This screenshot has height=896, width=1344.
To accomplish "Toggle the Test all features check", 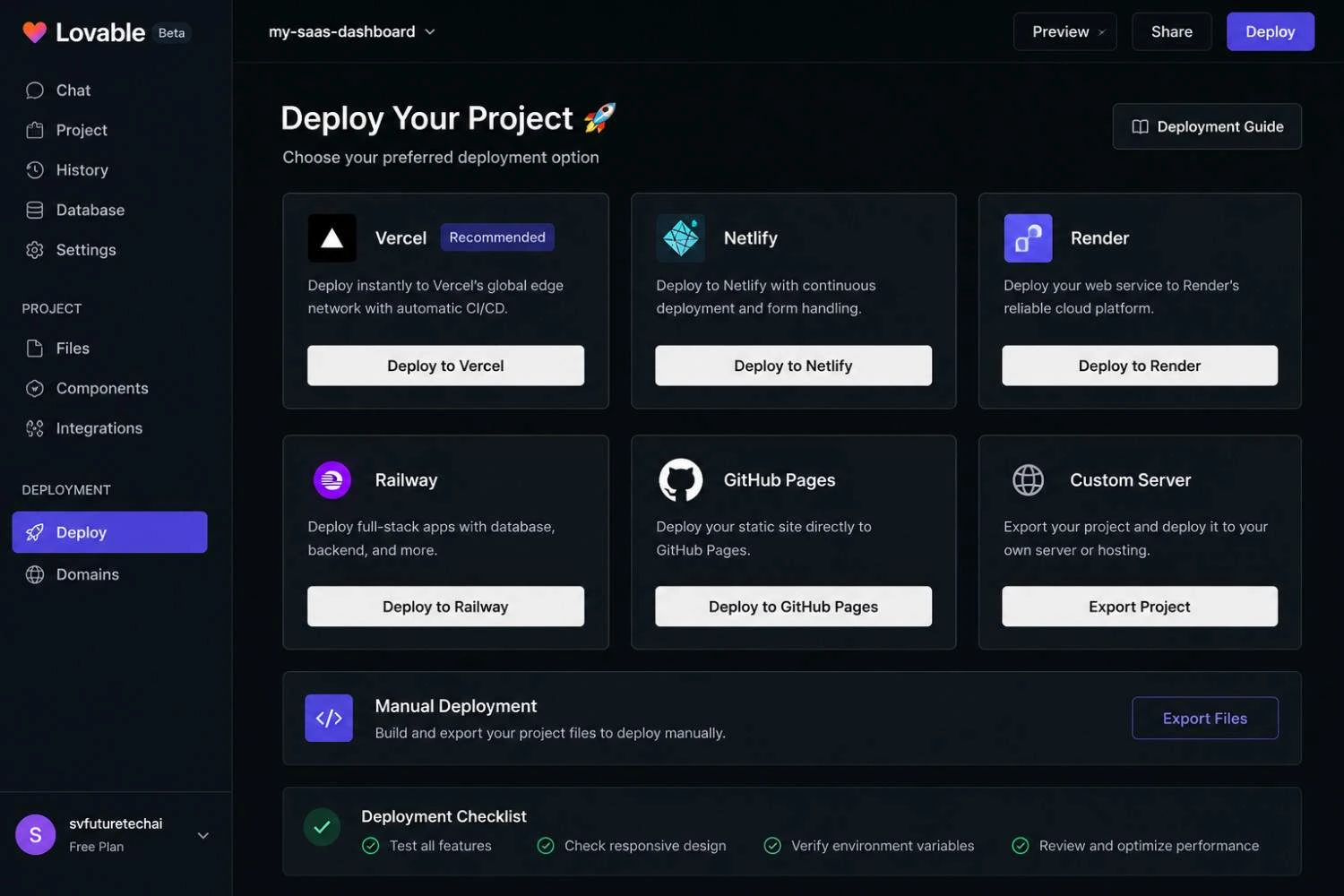I will coord(371,846).
